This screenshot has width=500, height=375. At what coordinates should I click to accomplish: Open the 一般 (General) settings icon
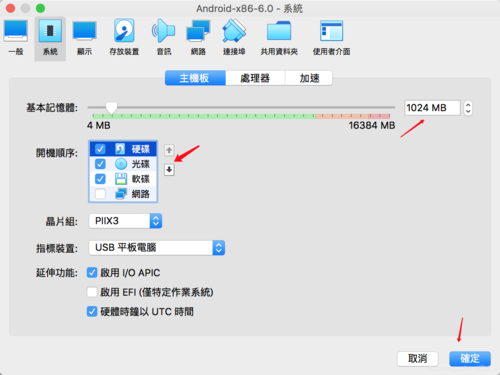pyautogui.click(x=16, y=37)
